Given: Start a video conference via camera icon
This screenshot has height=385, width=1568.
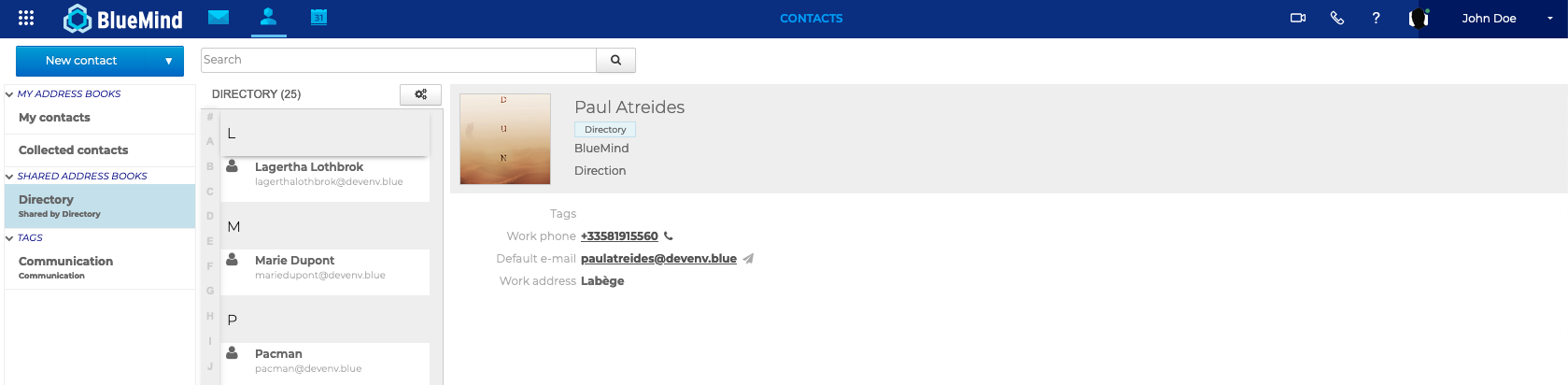Looking at the screenshot, I should 1297,18.
